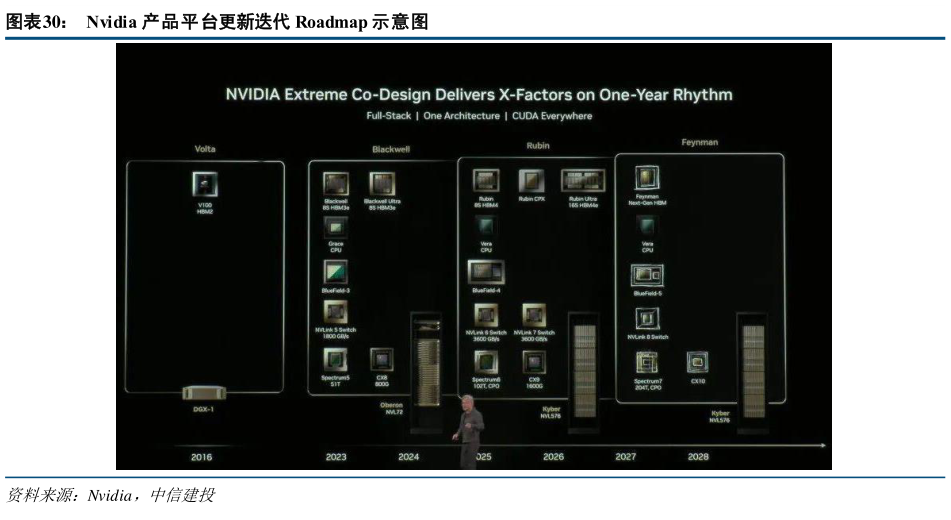Click the Spectrum5 51T chip image
The height and width of the screenshot is (520, 951).
(335, 360)
